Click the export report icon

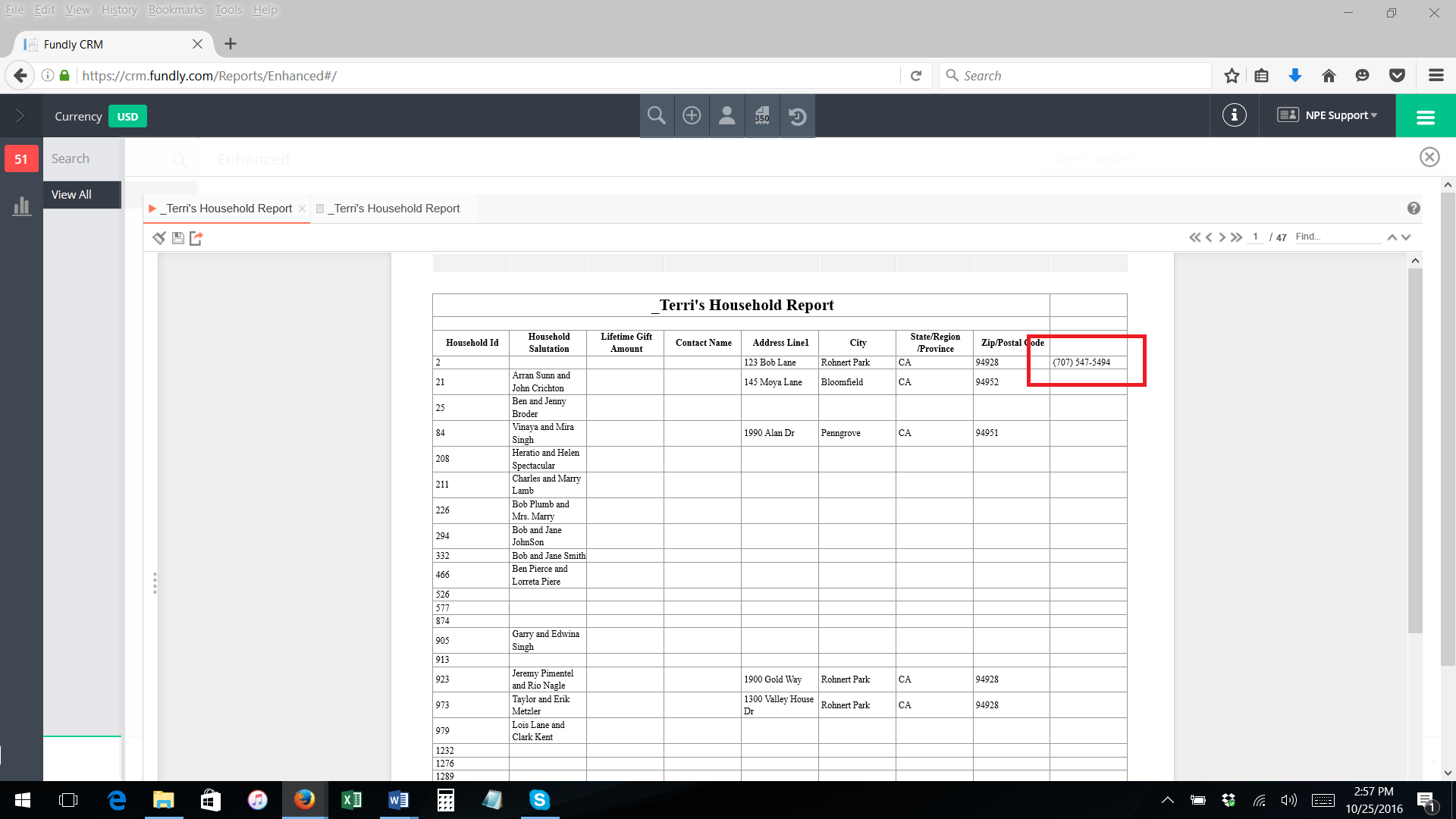[196, 238]
